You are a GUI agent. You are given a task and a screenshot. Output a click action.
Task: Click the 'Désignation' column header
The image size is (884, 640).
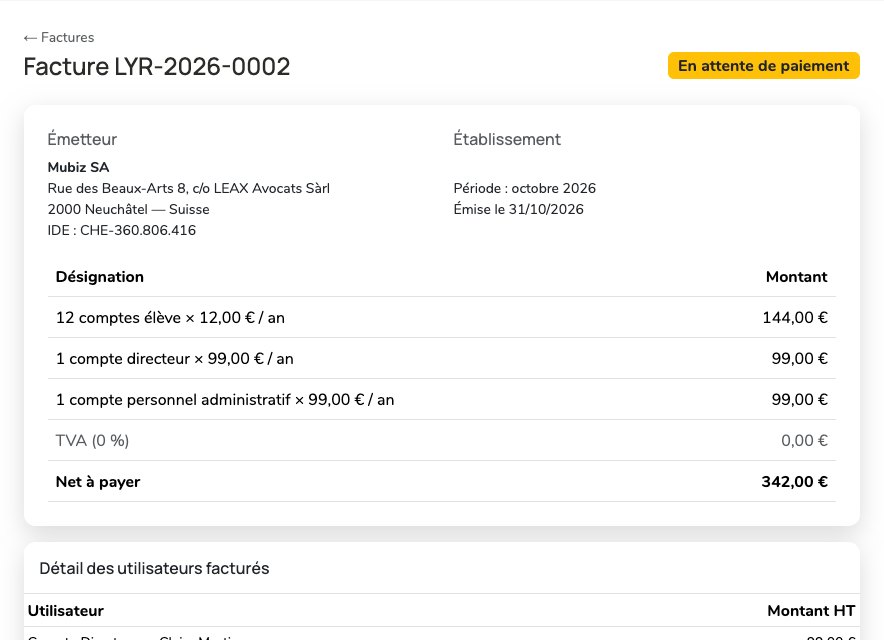[x=100, y=277]
